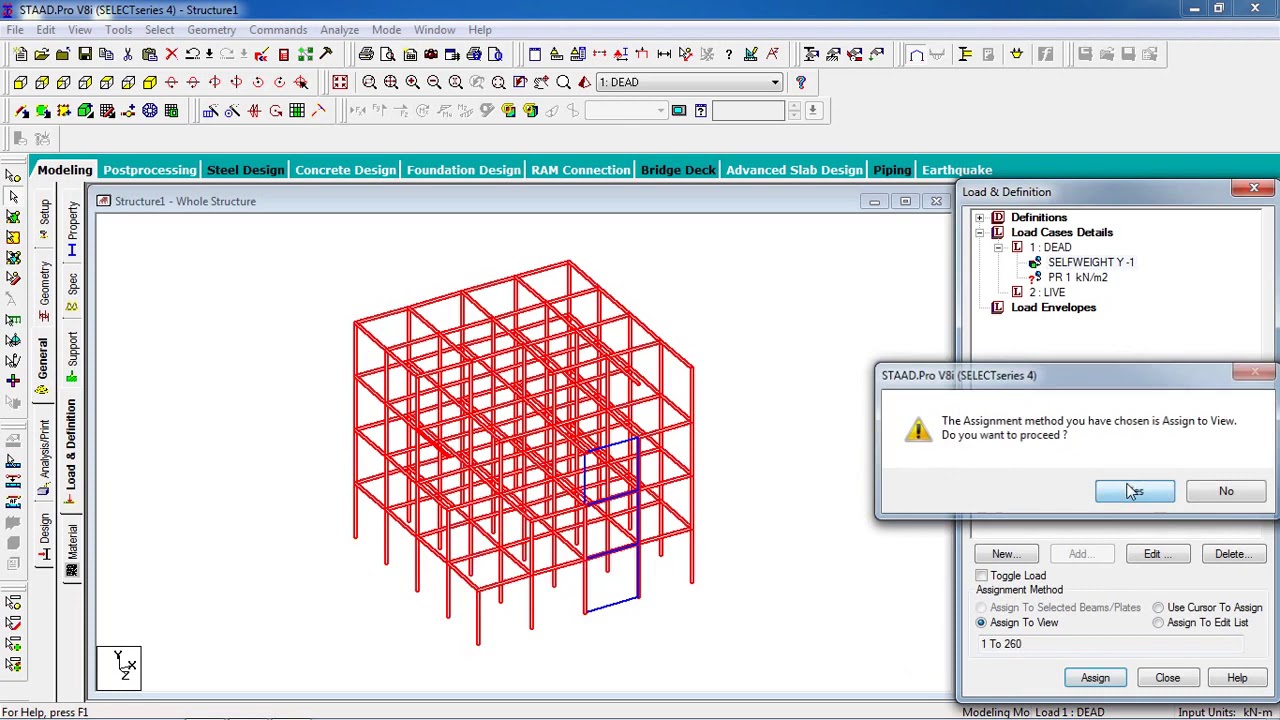Open the 1: DEAD load case dropdown

[775, 82]
